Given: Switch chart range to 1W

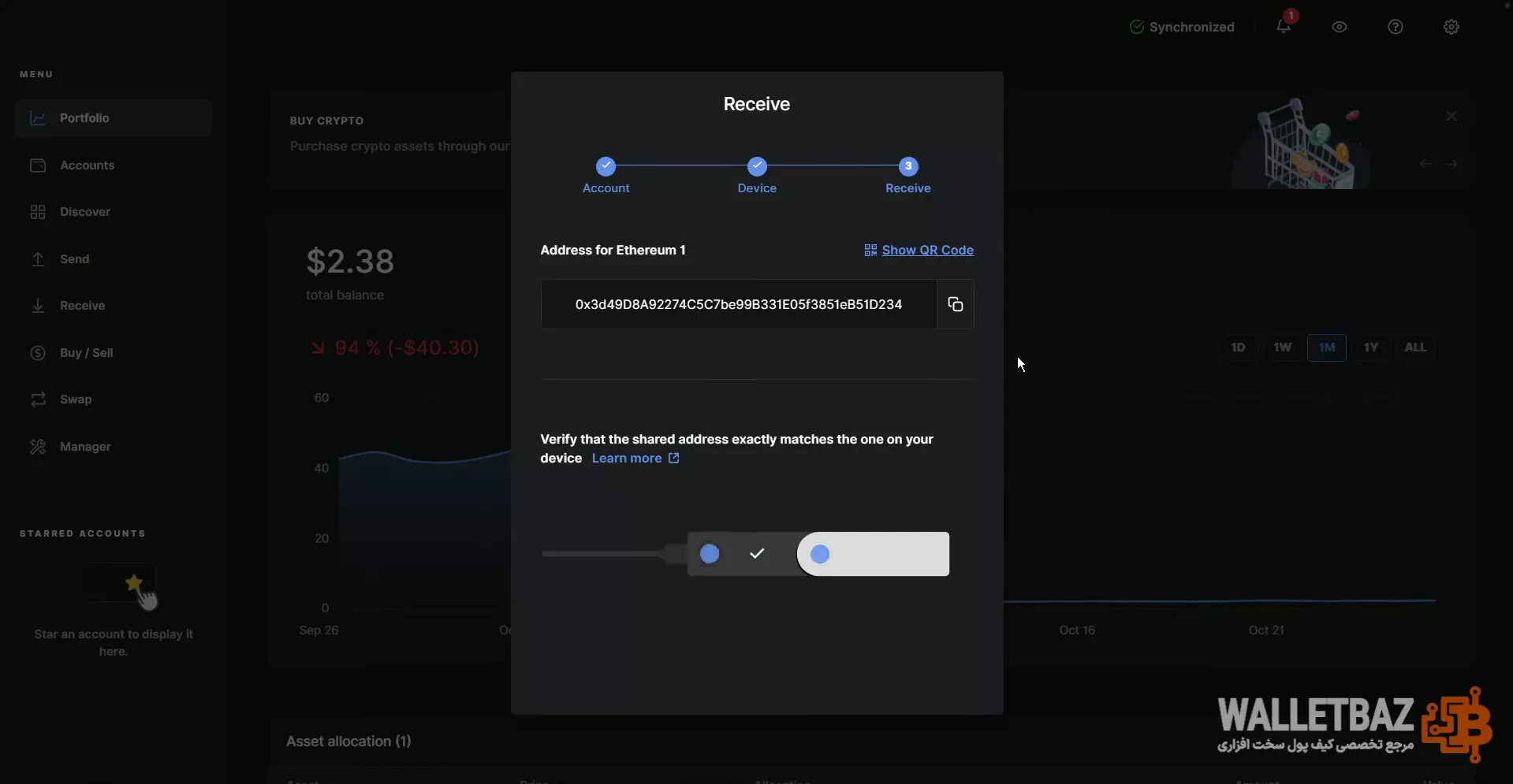Looking at the screenshot, I should click(x=1282, y=347).
